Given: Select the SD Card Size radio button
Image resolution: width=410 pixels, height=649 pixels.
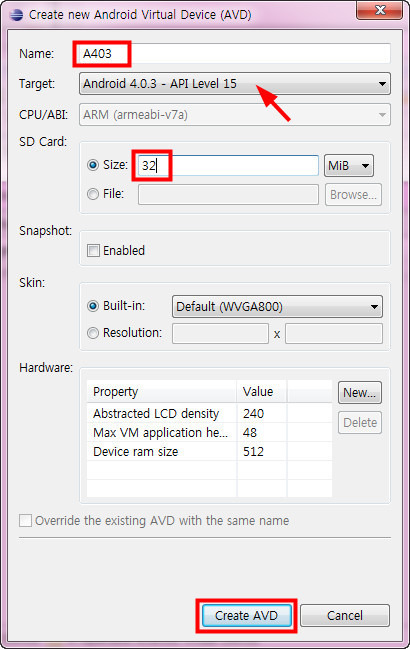Looking at the screenshot, I should 93,165.
